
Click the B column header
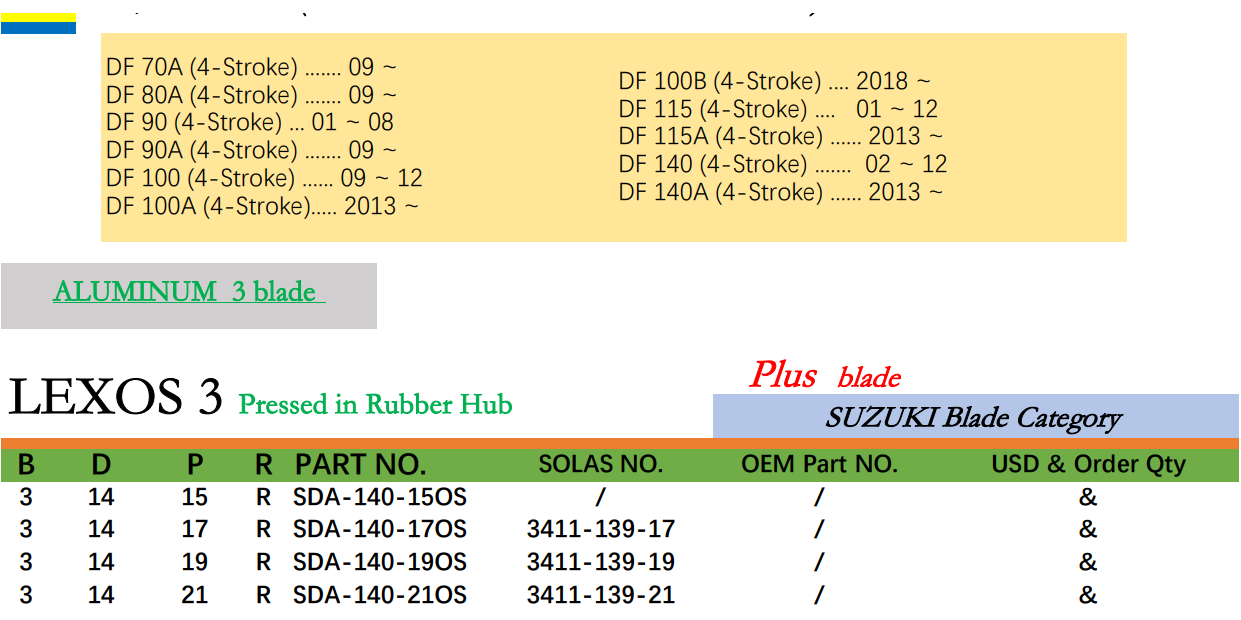click(26, 465)
